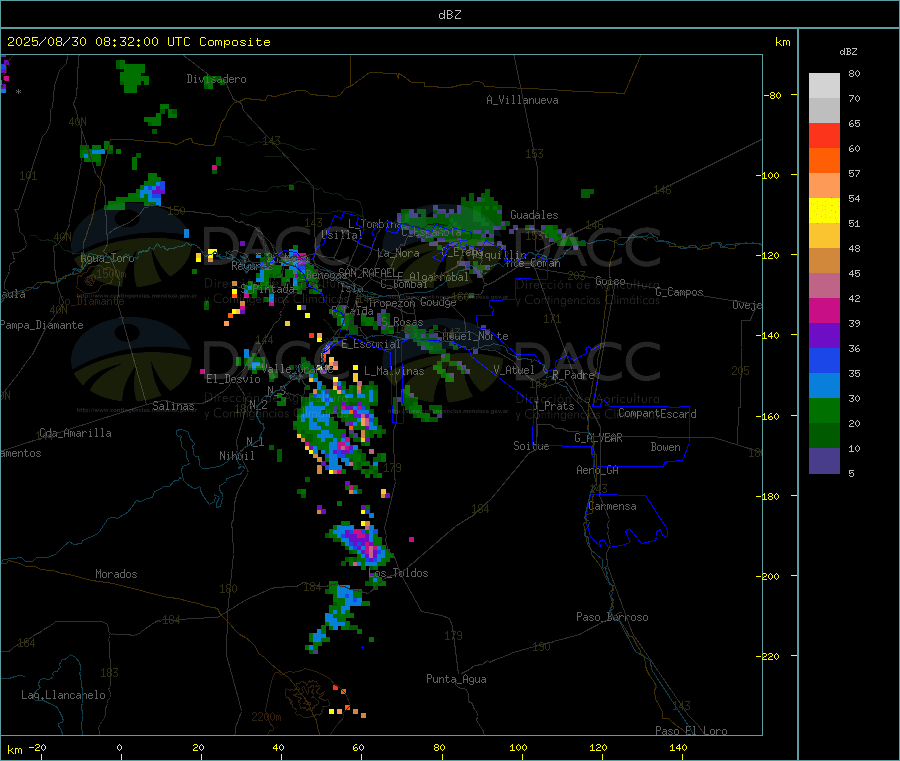Click the R_Padre location label
The width and height of the screenshot is (900, 761).
tap(573, 375)
